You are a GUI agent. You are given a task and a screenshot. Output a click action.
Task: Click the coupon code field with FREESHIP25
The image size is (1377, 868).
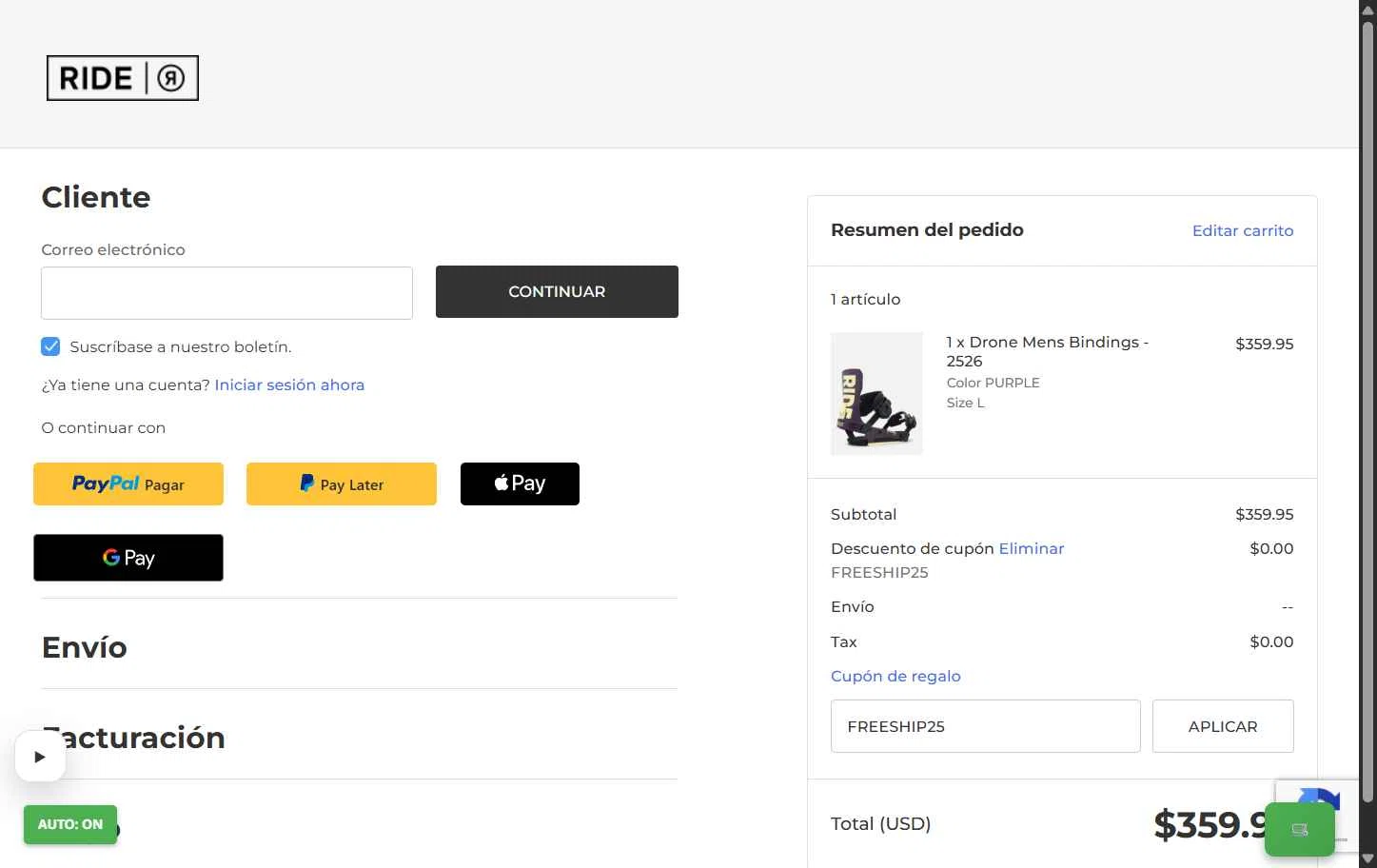[x=985, y=726]
